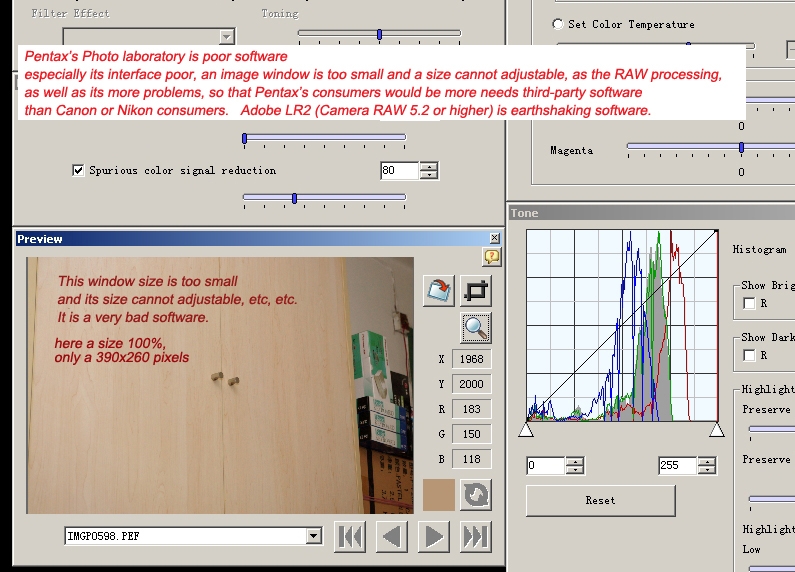Click the save/export image icon in Preview

tap(439, 291)
